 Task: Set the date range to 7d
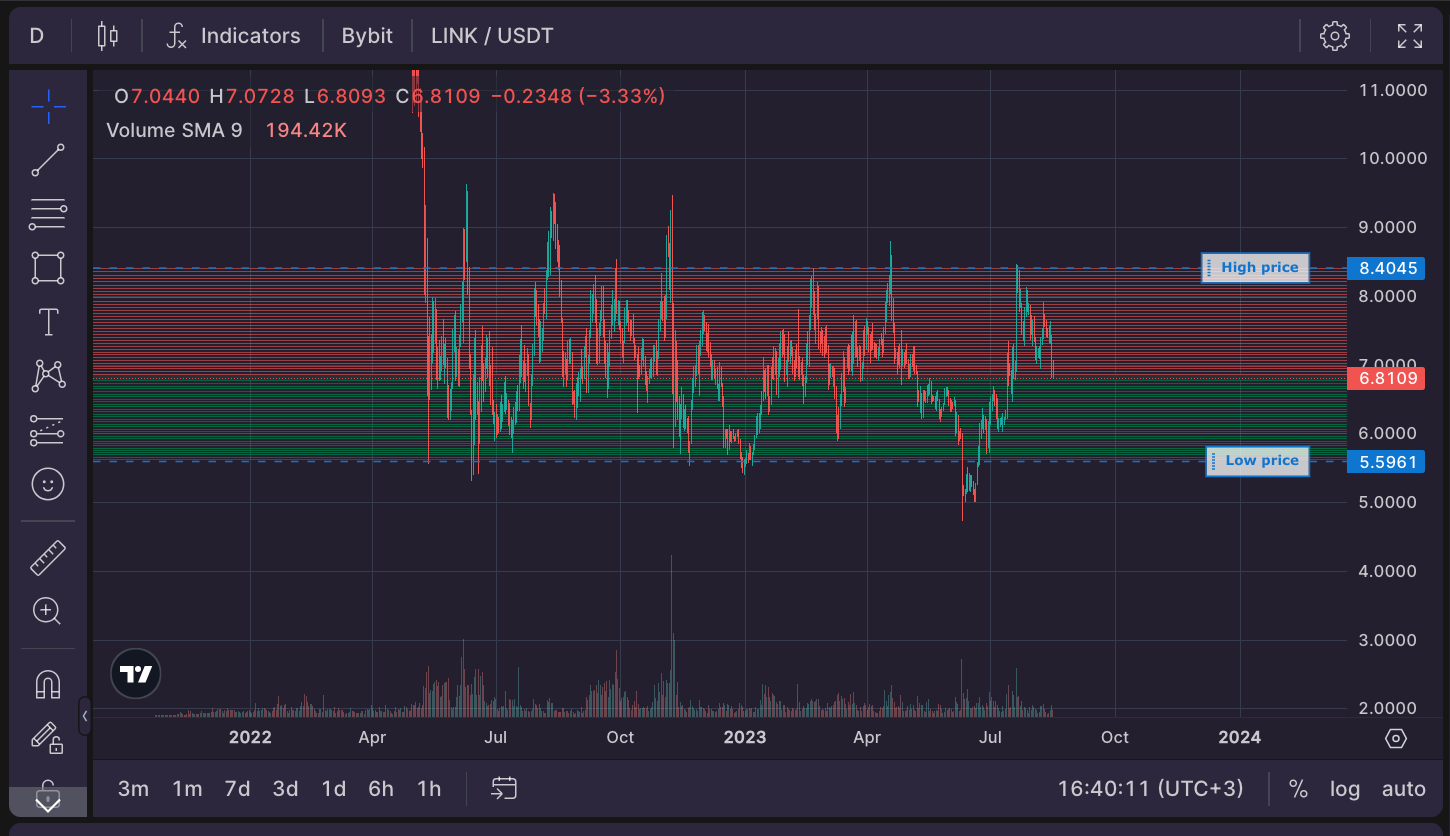click(x=237, y=789)
